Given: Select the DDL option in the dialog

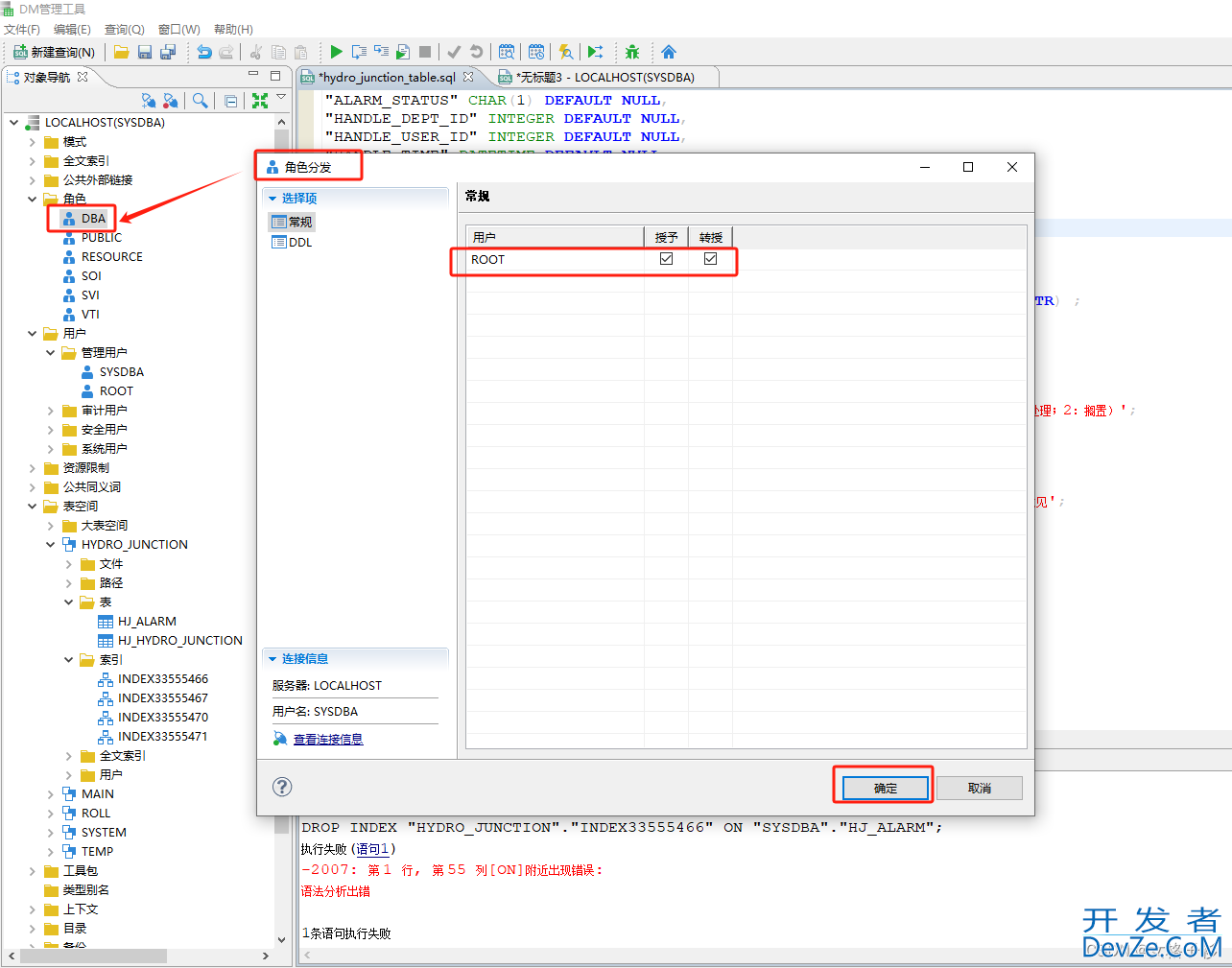Looking at the screenshot, I should click(292, 243).
